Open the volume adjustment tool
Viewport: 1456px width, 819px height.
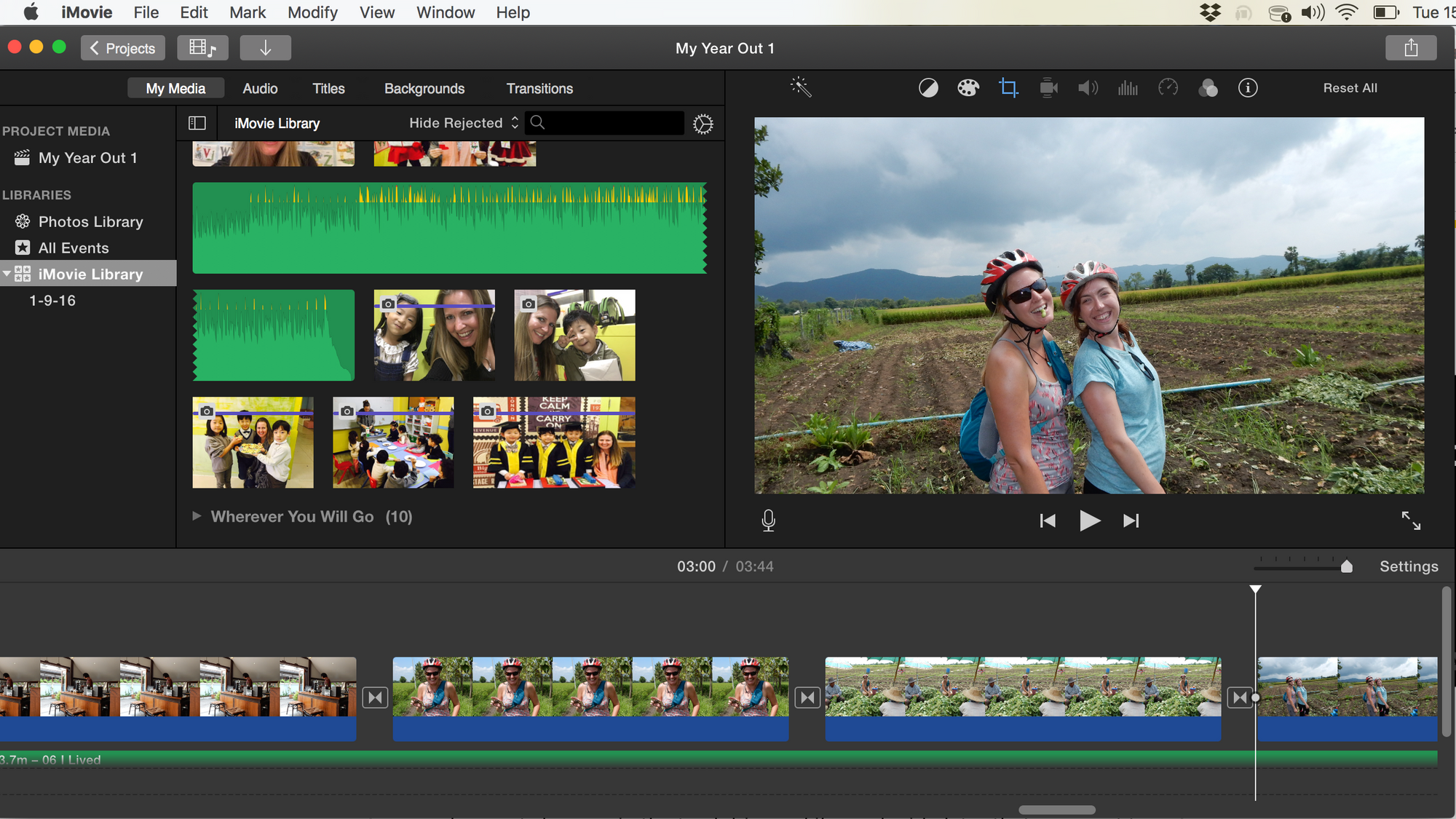click(x=1088, y=88)
